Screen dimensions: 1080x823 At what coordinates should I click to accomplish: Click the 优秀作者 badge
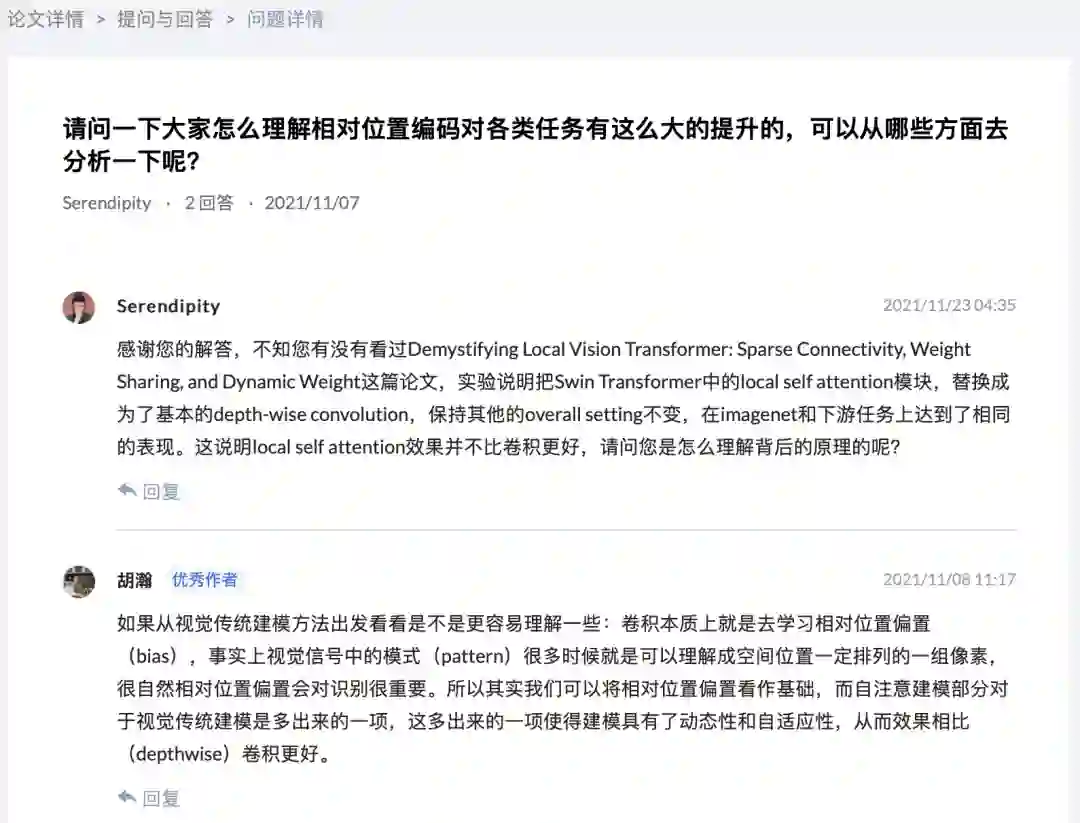coord(205,580)
